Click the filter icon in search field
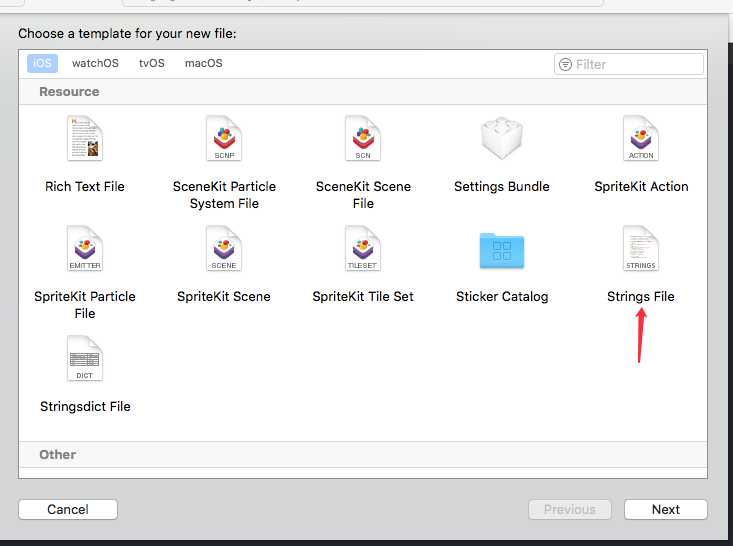The height and width of the screenshot is (546, 733). tap(565, 65)
